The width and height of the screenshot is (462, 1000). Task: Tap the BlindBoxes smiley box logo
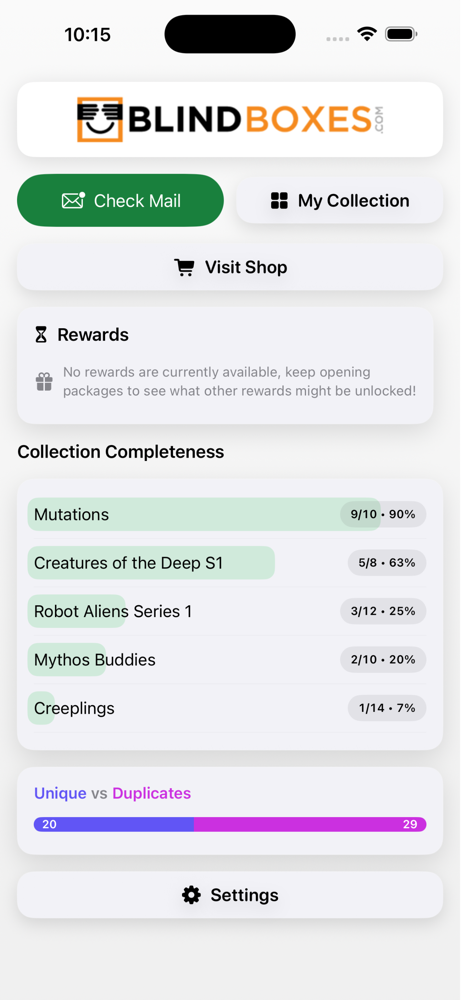tap(100, 119)
